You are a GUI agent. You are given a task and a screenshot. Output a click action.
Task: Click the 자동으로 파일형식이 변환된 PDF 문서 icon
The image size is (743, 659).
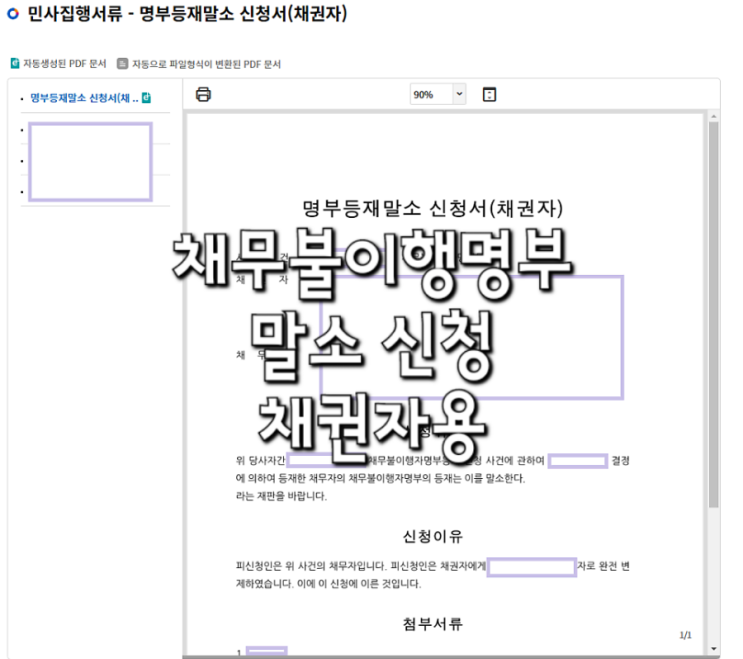point(122,63)
